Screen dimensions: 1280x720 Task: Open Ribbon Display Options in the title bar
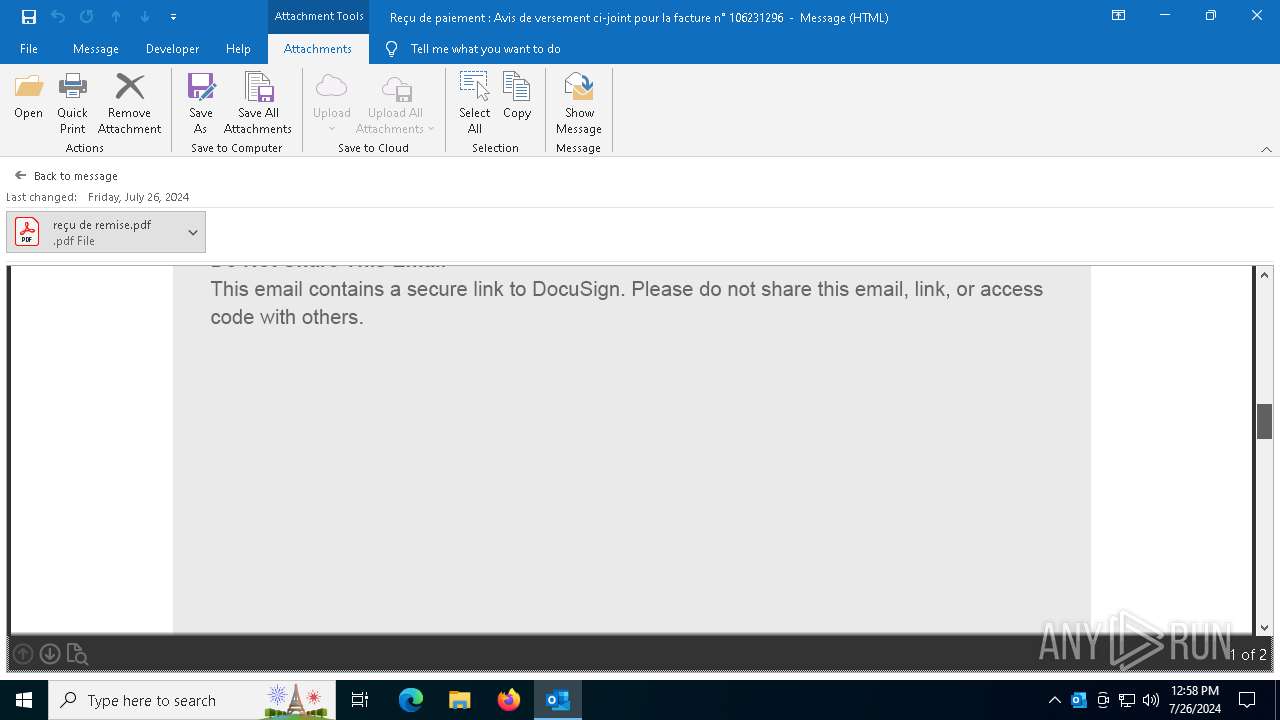pos(1119,16)
